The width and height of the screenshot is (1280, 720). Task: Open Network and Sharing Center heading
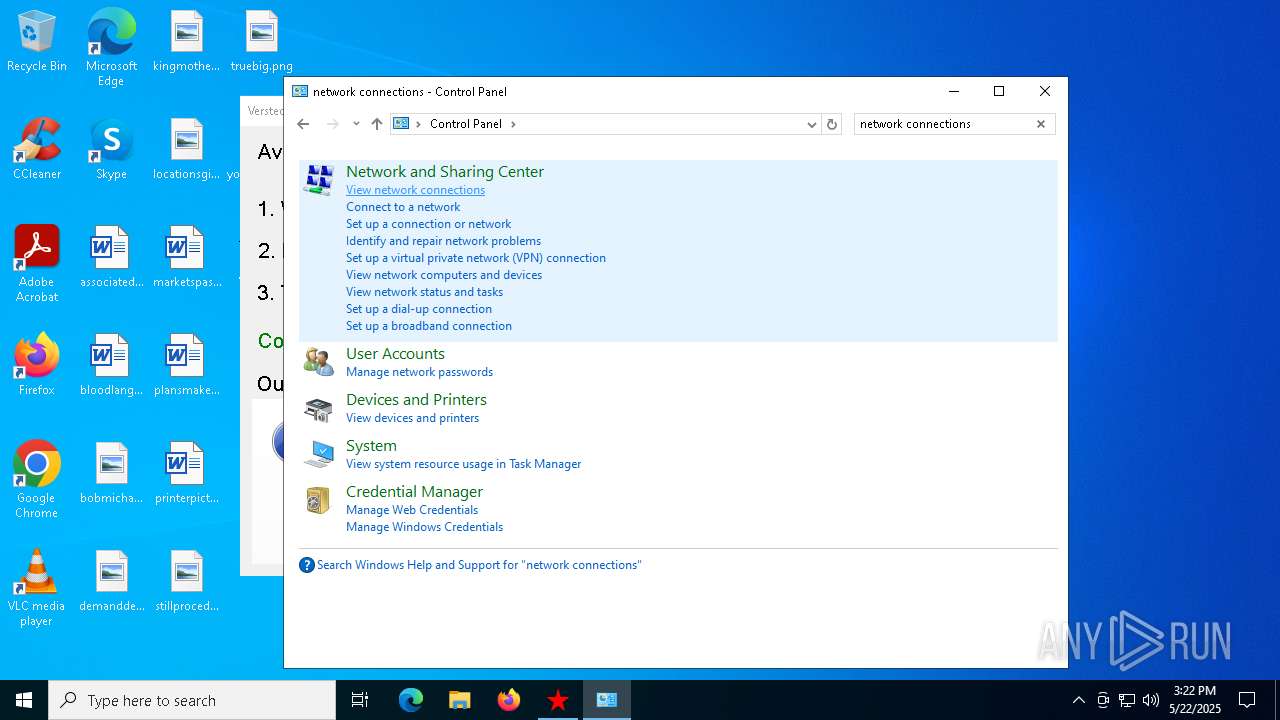pos(445,172)
